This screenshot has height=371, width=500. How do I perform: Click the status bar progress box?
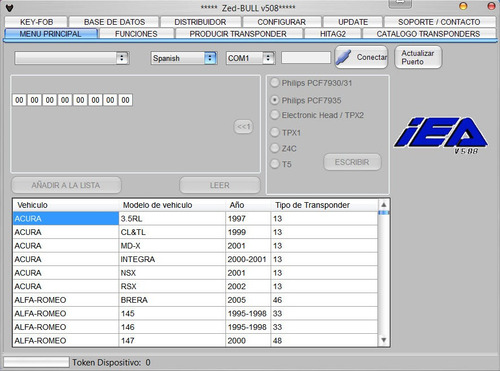(x=36, y=362)
